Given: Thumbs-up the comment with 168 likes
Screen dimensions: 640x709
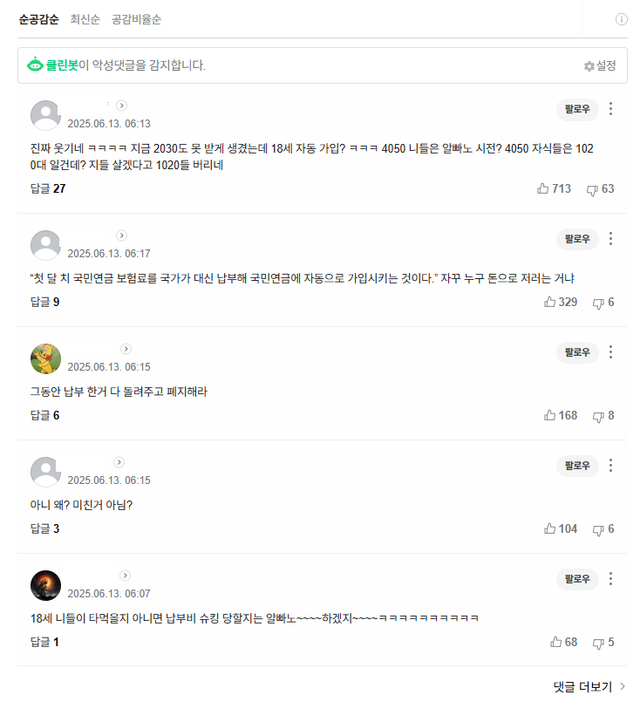Looking at the screenshot, I should point(550,415).
